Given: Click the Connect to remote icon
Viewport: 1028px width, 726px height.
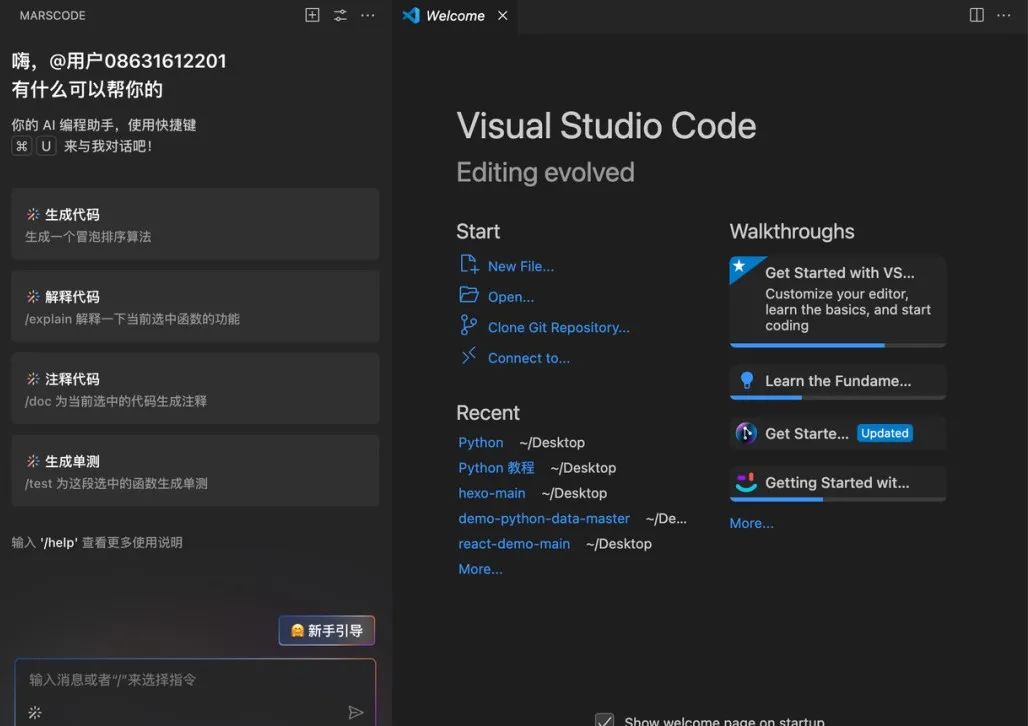Looking at the screenshot, I should pyautogui.click(x=469, y=357).
